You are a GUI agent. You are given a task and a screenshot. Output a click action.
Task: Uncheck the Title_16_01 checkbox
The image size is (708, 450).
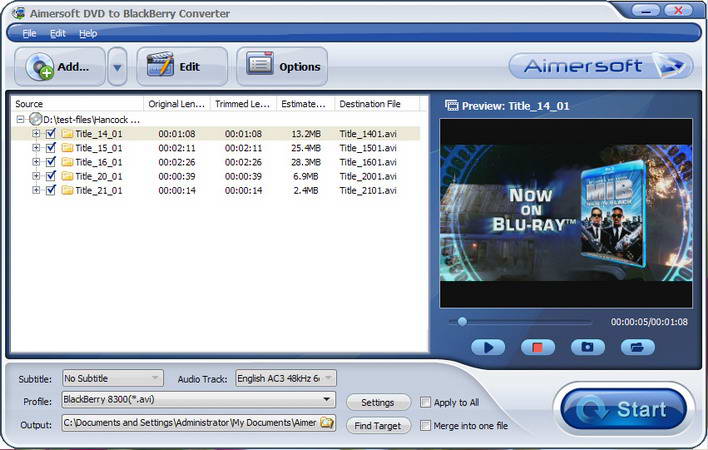51,162
